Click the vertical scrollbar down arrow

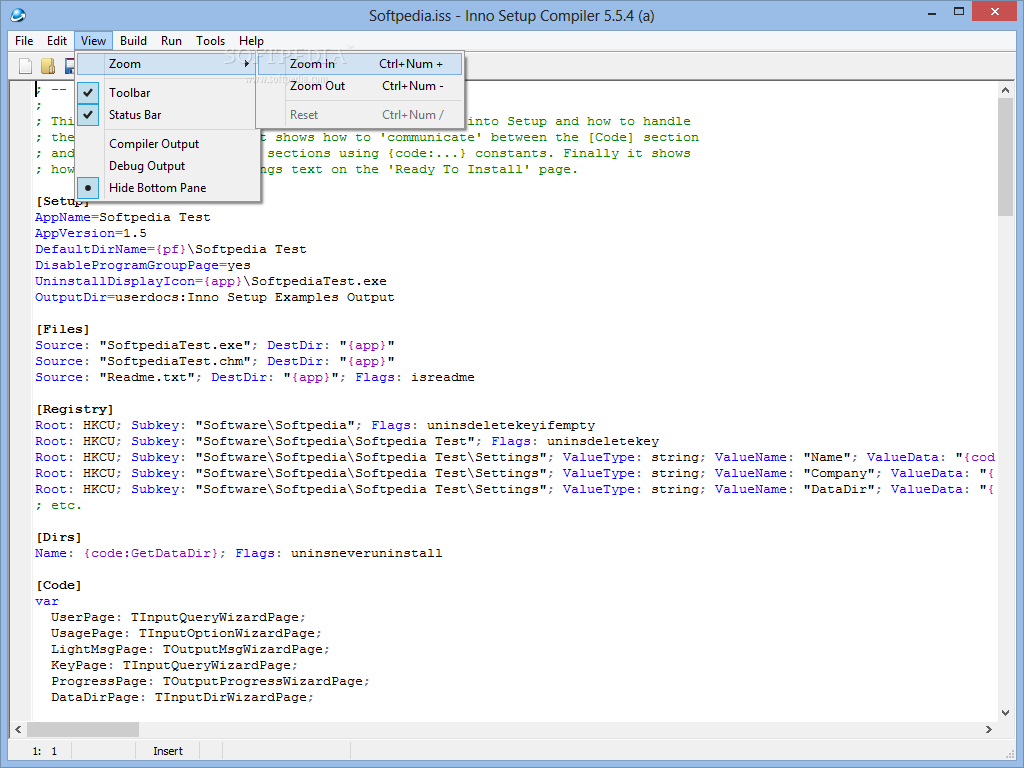click(x=1005, y=713)
